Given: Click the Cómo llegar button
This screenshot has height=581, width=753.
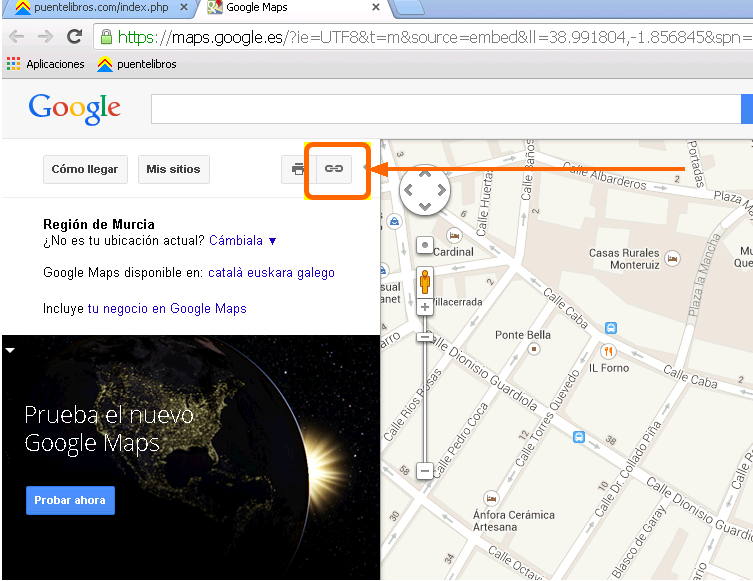Looking at the screenshot, I should (85, 169).
